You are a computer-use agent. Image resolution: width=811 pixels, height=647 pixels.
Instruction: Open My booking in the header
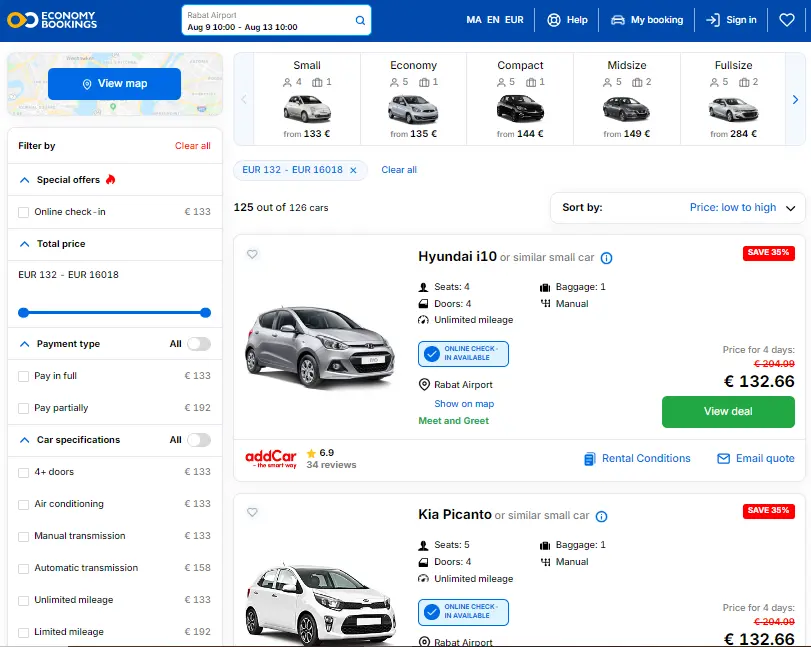[647, 20]
